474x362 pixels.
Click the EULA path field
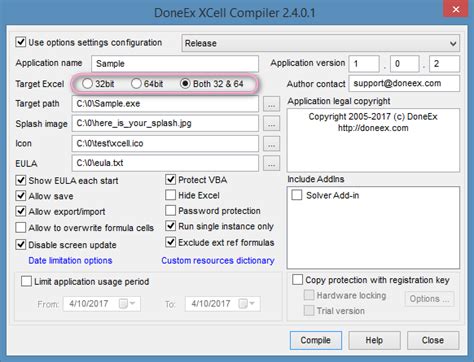point(165,163)
